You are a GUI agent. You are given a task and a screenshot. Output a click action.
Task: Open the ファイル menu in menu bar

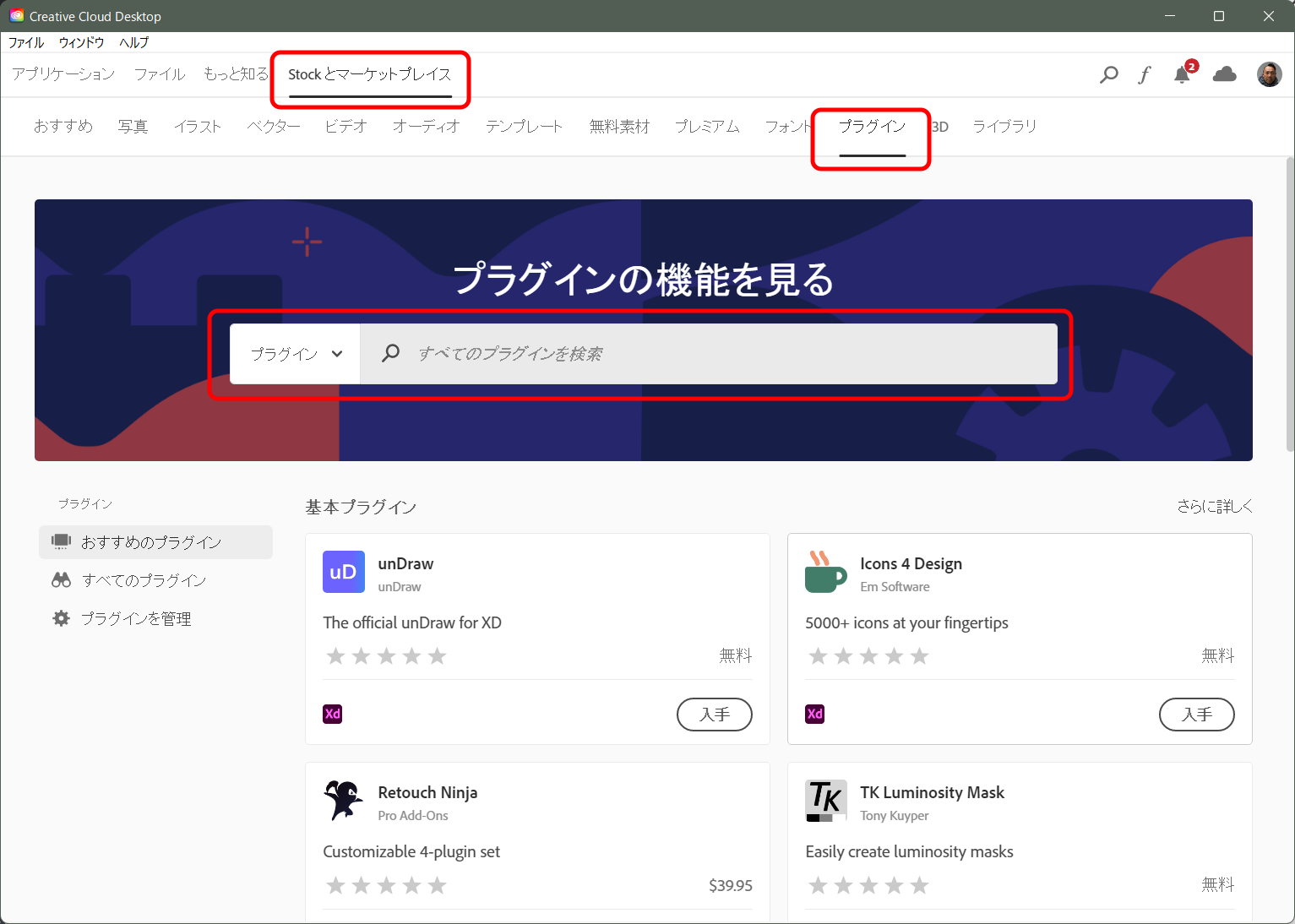point(26,42)
